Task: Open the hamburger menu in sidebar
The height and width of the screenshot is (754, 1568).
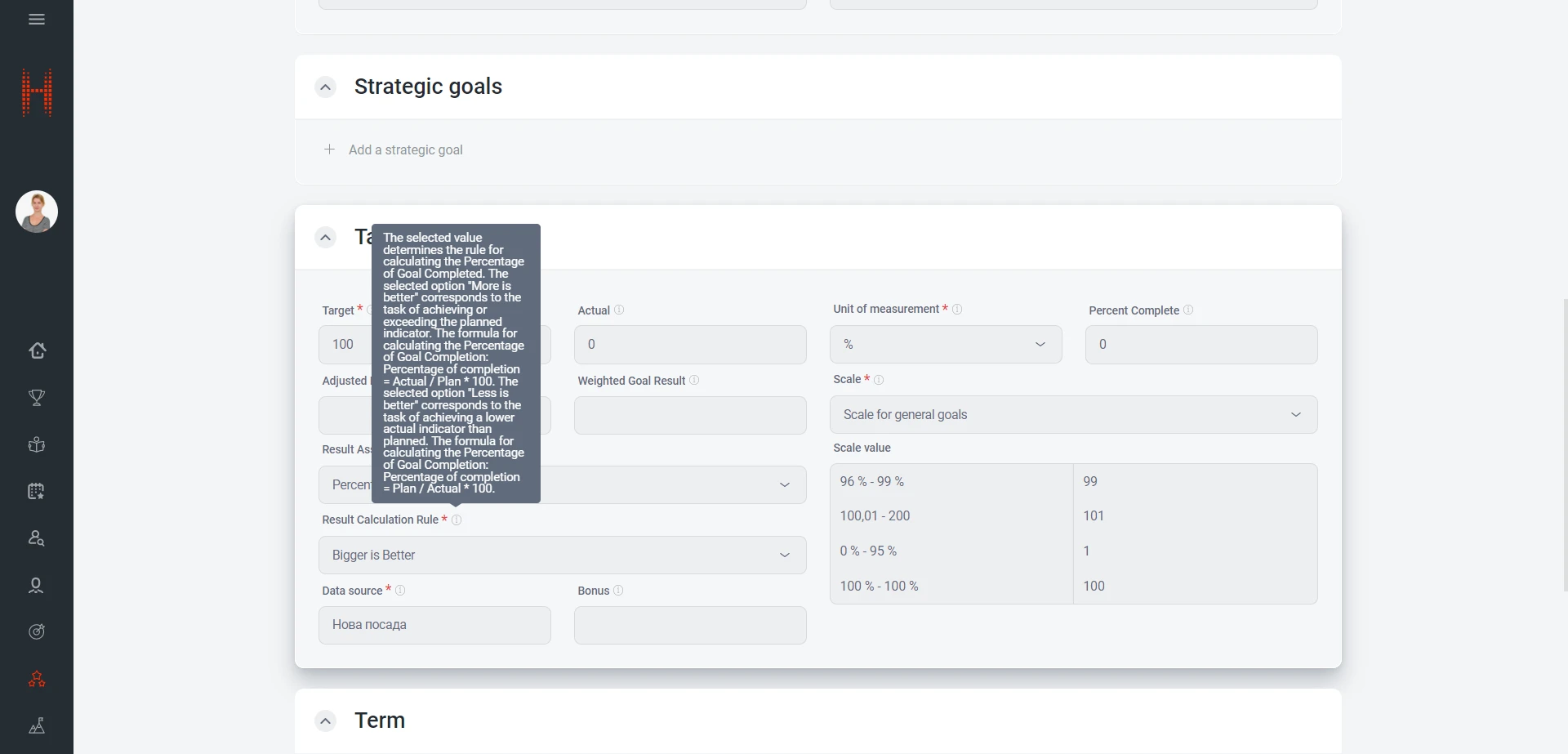Action: point(37,20)
